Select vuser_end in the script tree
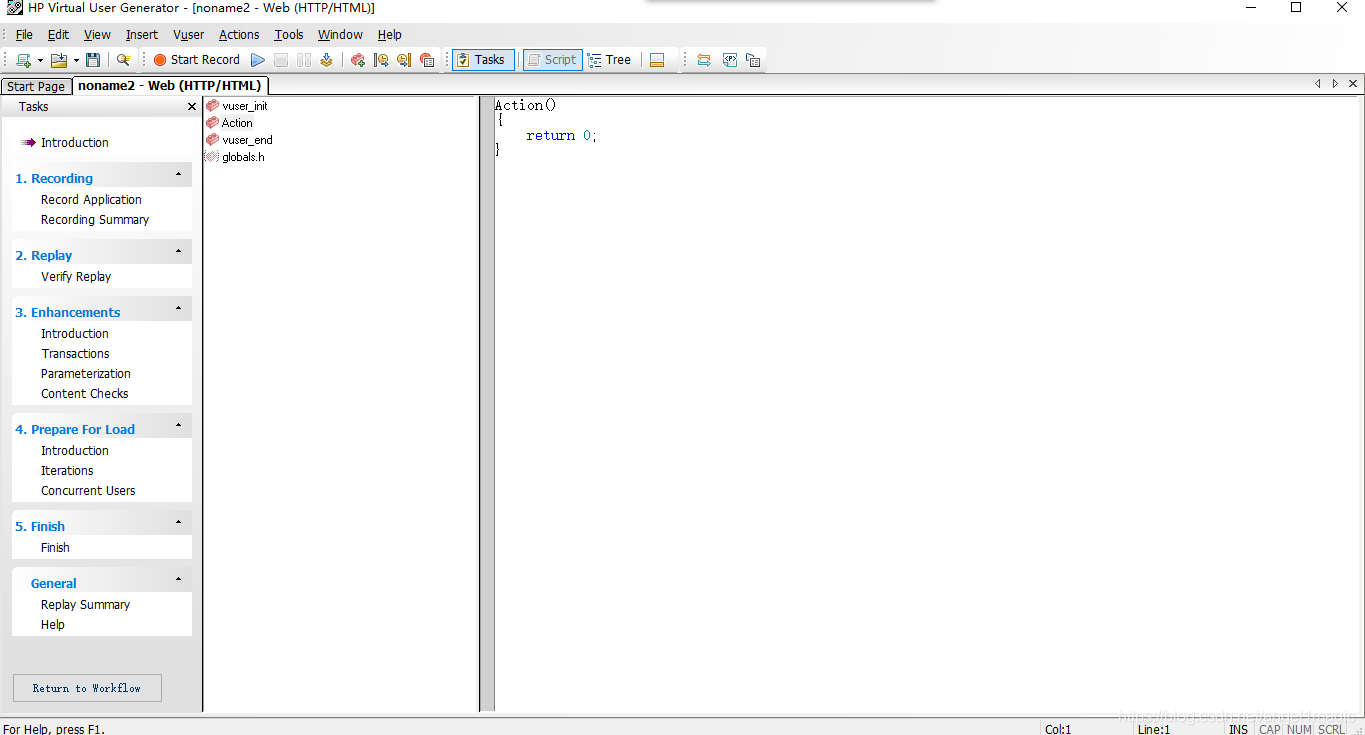Image resolution: width=1365 pixels, height=735 pixels. coord(247,140)
